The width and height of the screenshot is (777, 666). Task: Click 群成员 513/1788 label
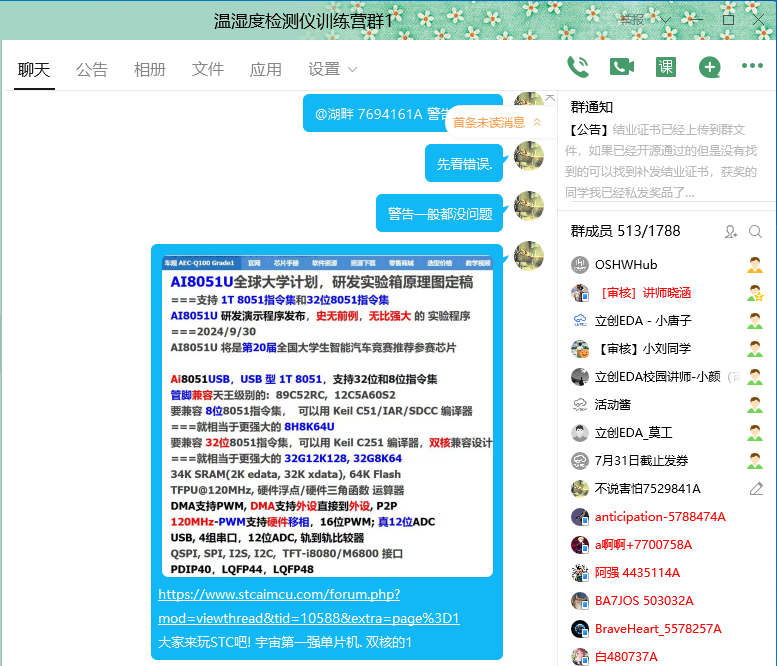tap(625, 231)
